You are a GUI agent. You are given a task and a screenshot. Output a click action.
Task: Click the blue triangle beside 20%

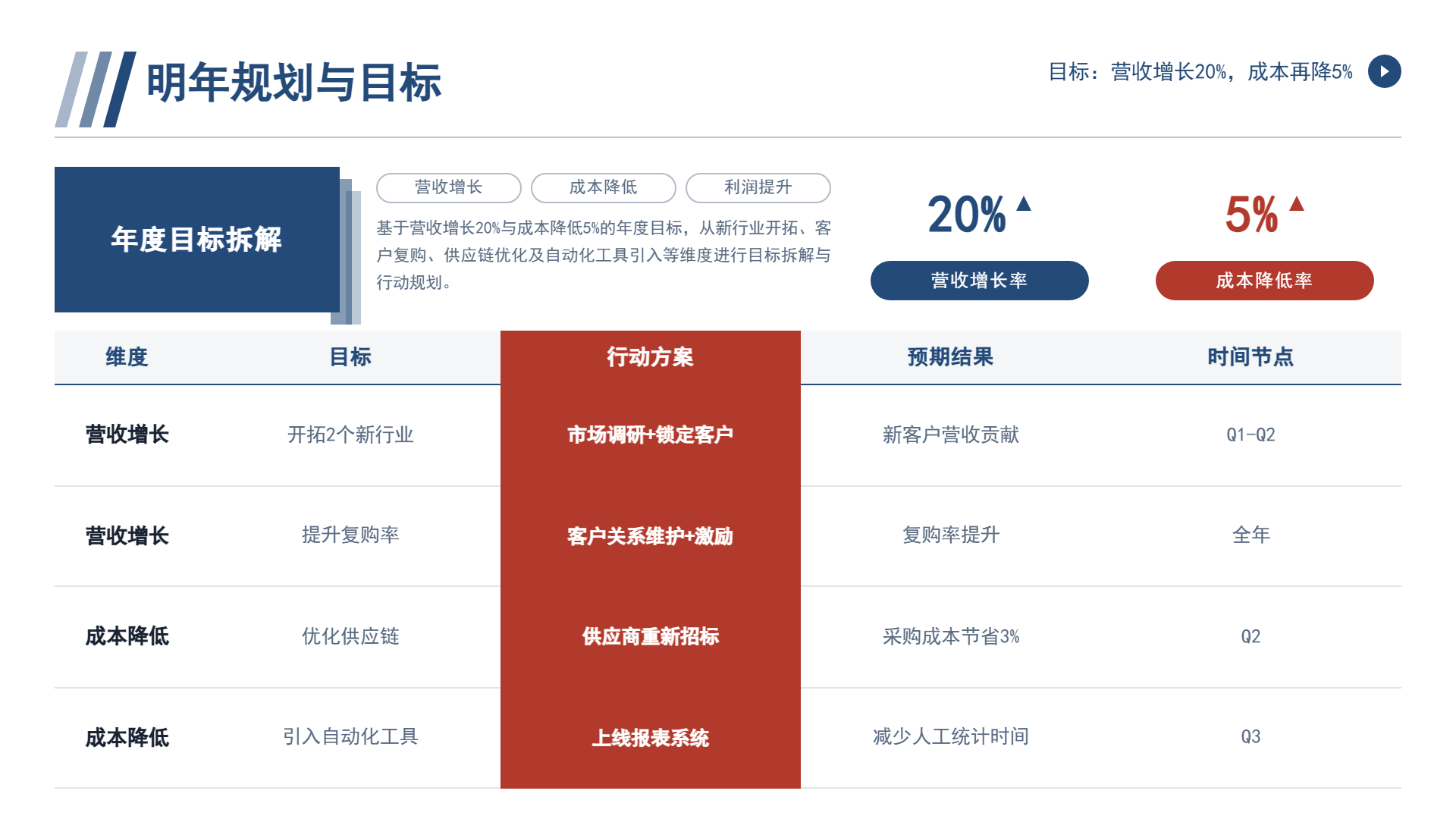coord(1024,203)
